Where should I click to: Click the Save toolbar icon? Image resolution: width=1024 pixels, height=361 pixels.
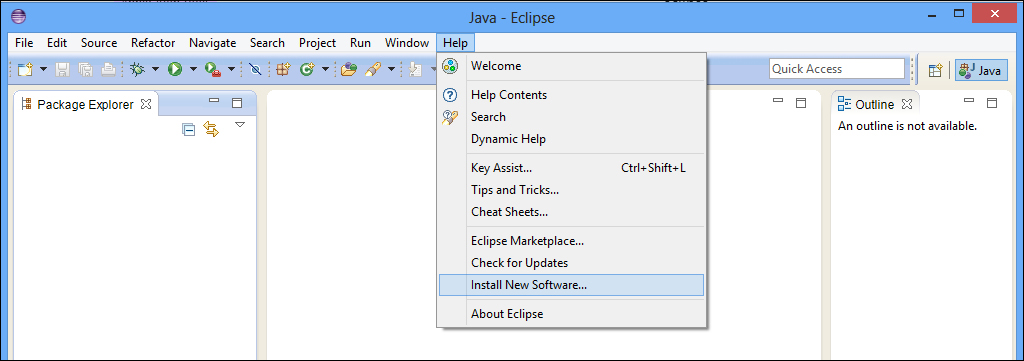pyautogui.click(x=62, y=69)
